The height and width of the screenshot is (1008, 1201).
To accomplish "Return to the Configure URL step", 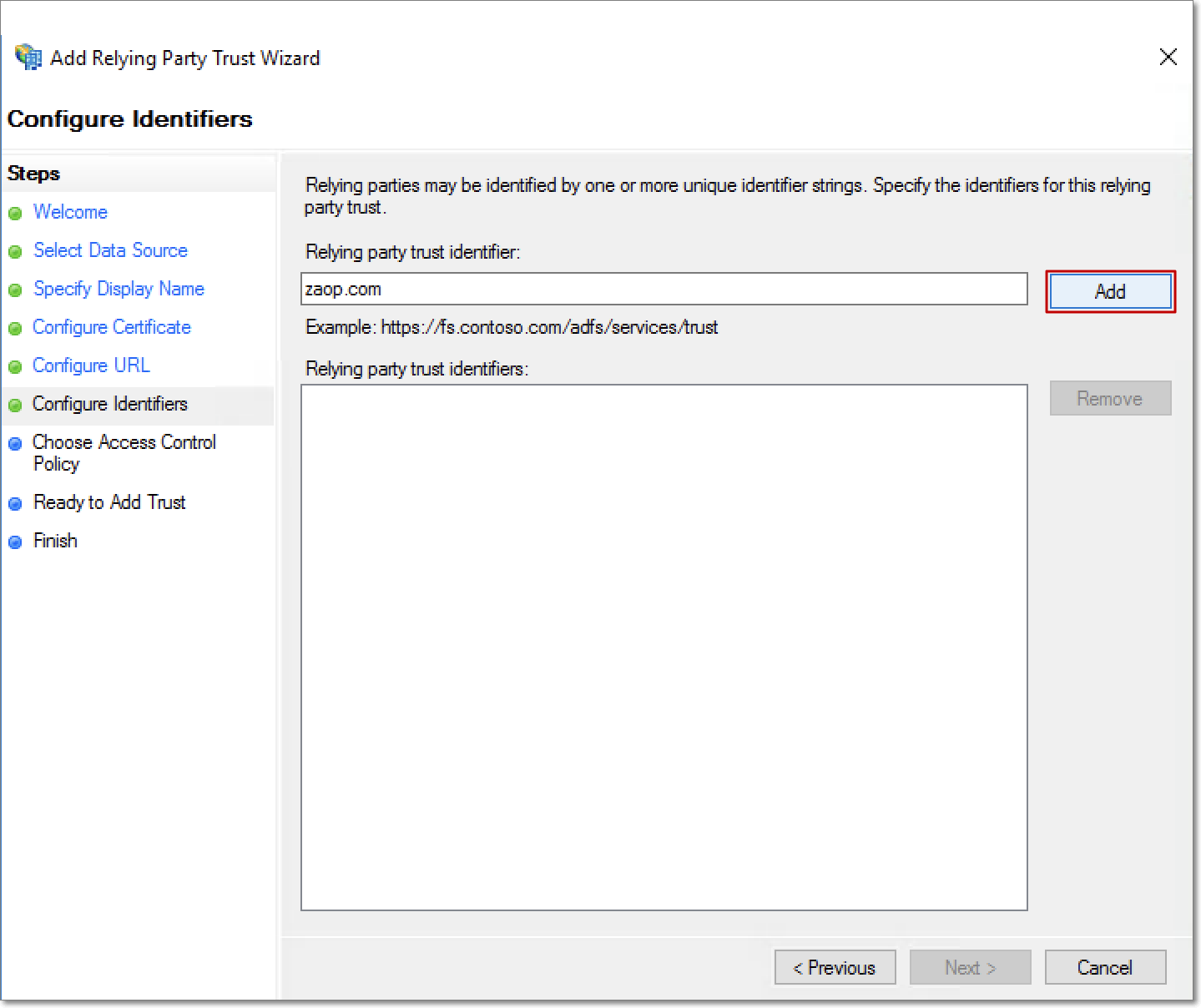I will 91,365.
